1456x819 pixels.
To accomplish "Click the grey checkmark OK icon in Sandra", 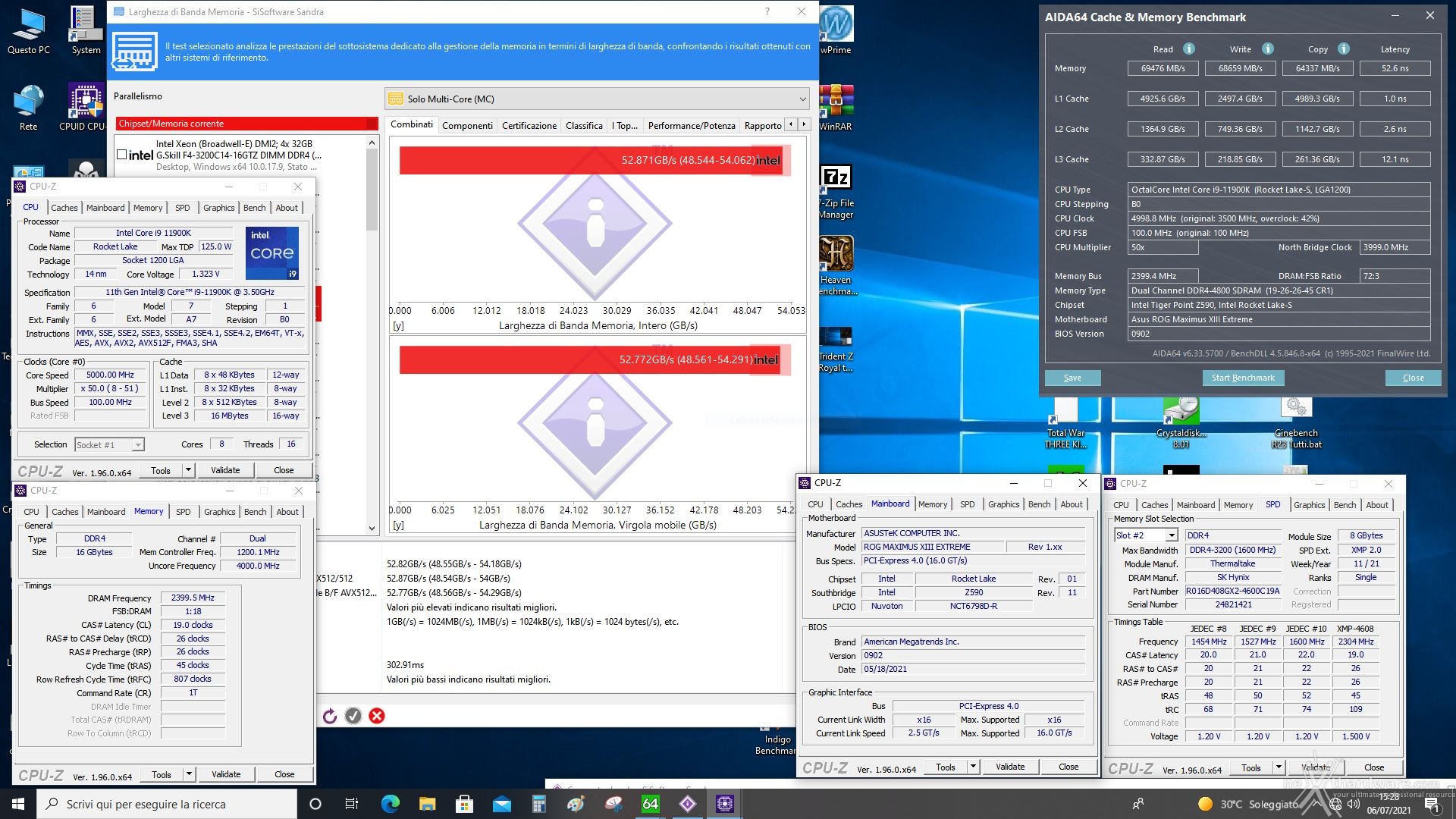I will 353,716.
